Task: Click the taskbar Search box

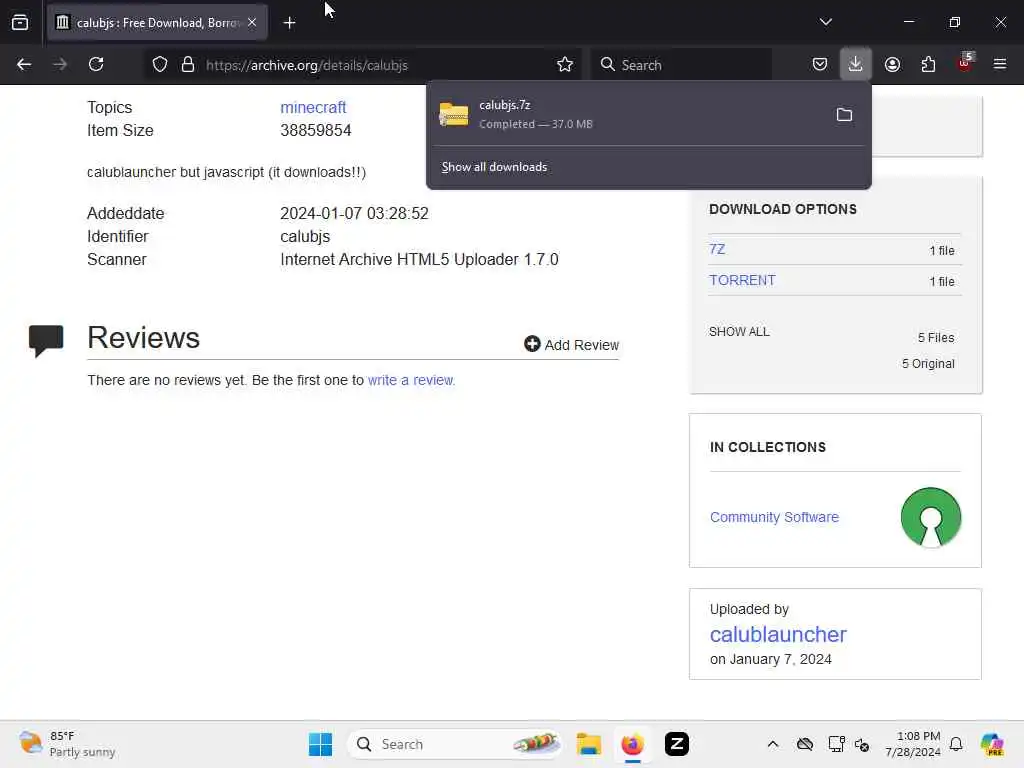Action: coord(455,744)
